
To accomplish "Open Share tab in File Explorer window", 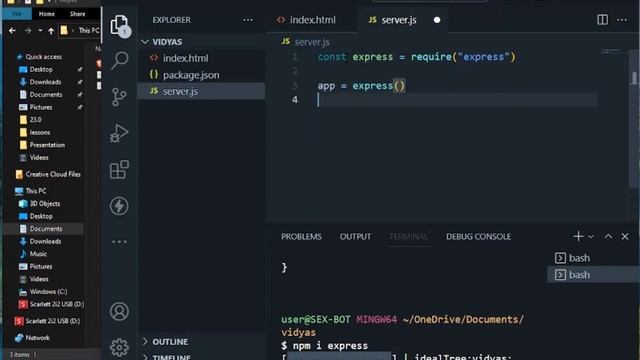I will click(77, 14).
